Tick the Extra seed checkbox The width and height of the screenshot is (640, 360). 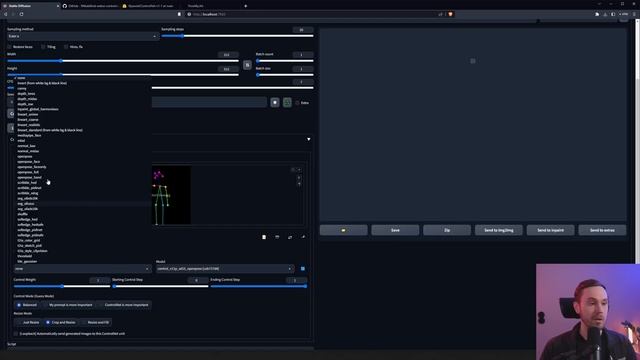[297, 103]
